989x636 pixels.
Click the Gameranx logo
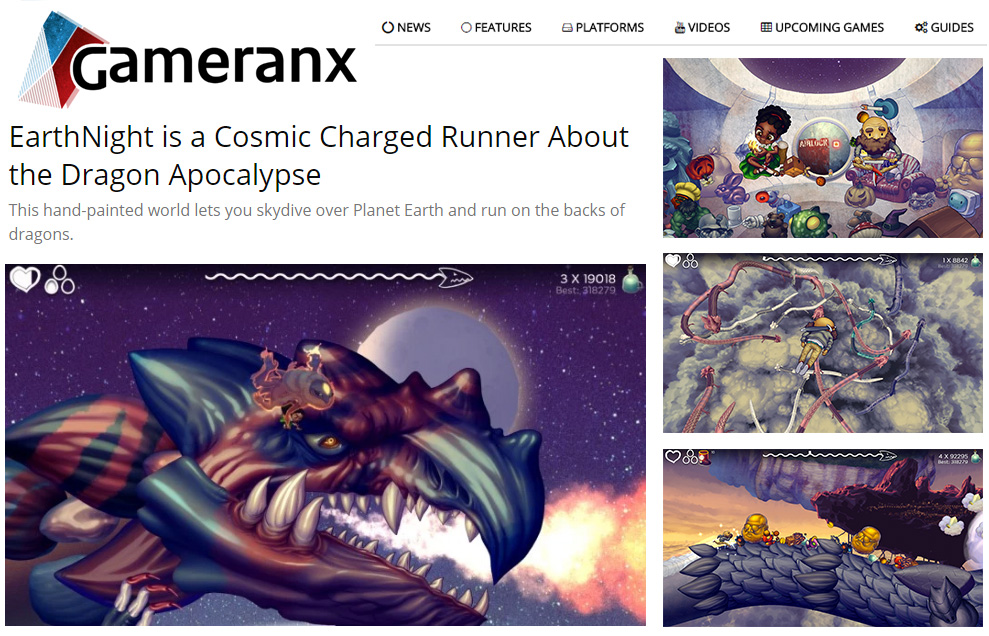point(187,60)
